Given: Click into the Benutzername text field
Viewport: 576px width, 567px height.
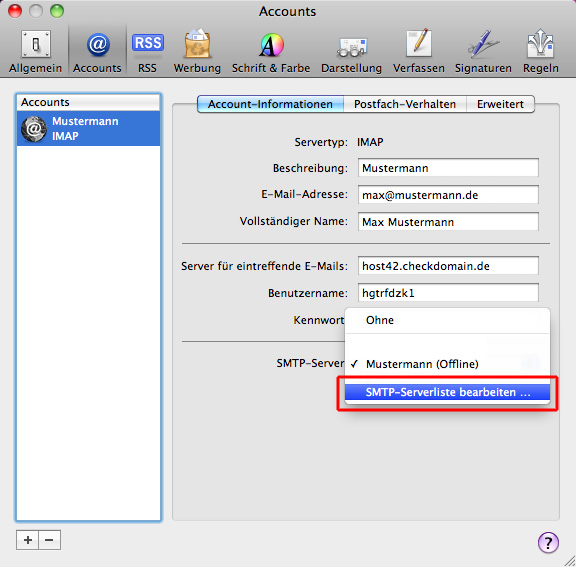Looking at the screenshot, I should tap(448, 293).
